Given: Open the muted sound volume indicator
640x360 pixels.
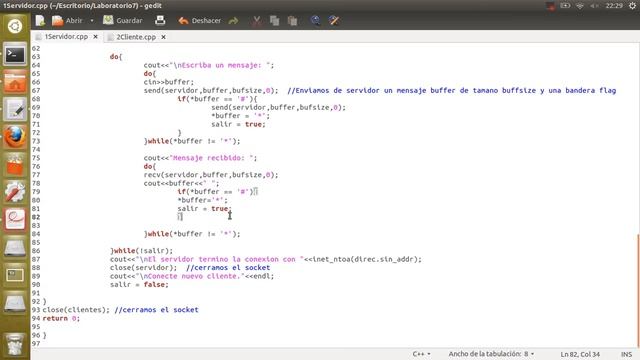Looking at the screenshot, I should click(594, 6).
